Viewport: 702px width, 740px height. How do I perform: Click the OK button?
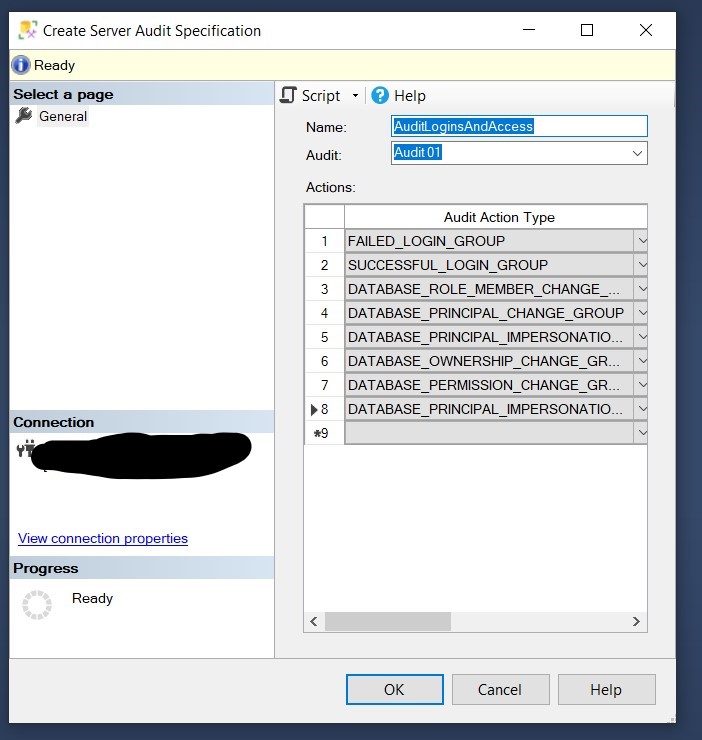(x=395, y=690)
